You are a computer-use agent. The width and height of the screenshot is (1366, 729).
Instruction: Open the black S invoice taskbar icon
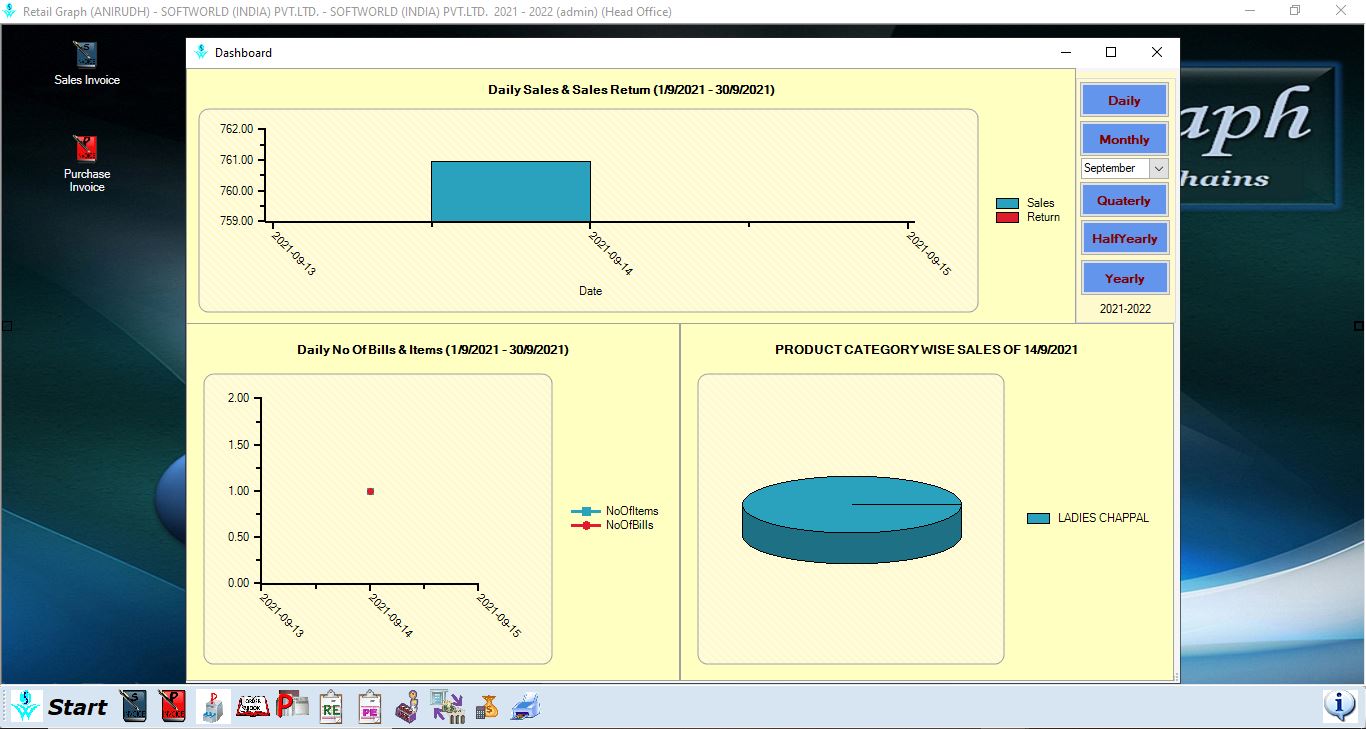135,706
